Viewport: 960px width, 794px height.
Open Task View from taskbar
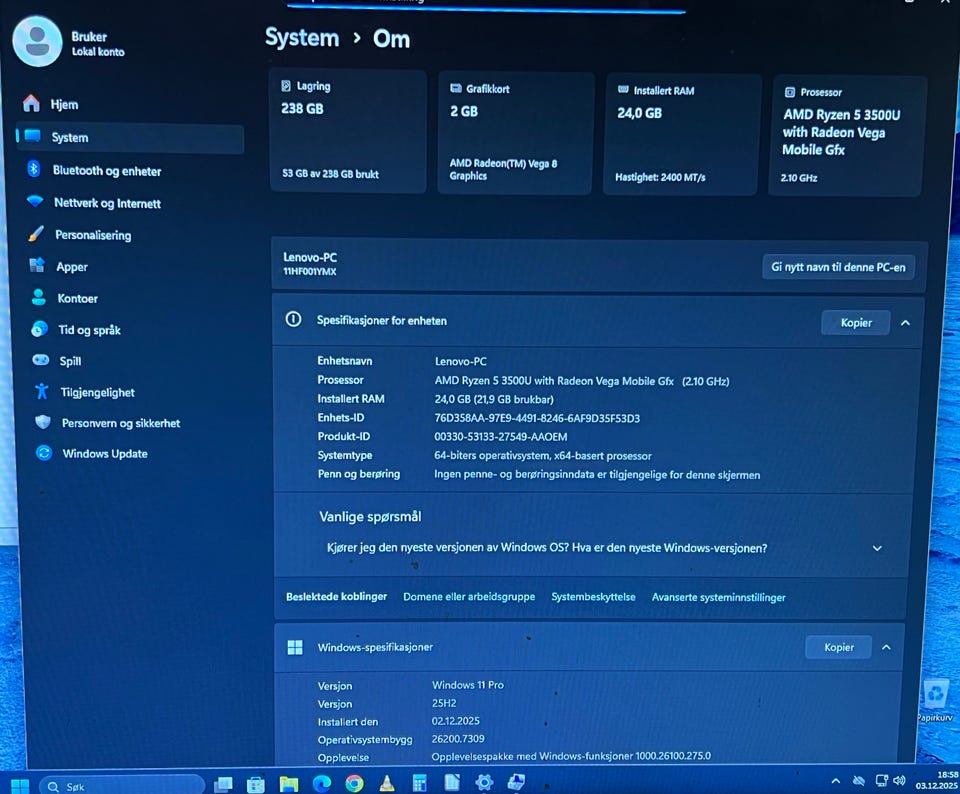coord(223,784)
